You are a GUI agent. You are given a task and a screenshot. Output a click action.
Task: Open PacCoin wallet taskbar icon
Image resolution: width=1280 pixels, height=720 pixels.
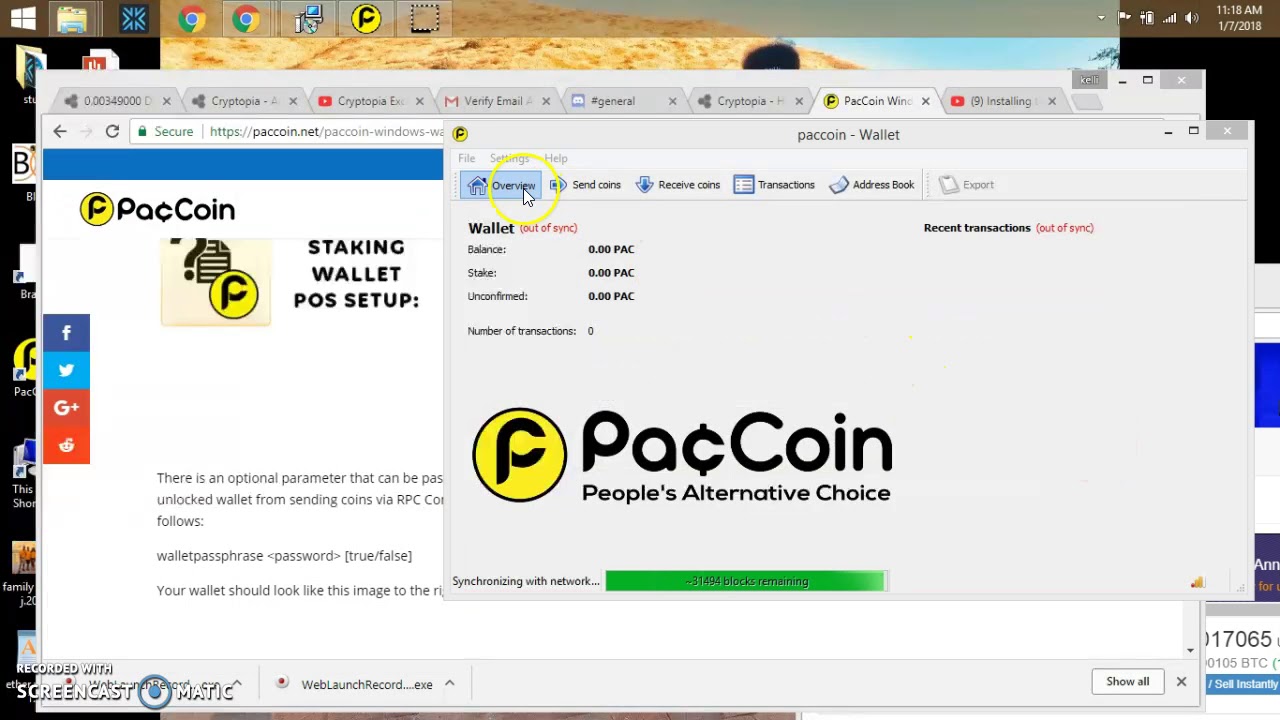(366, 18)
